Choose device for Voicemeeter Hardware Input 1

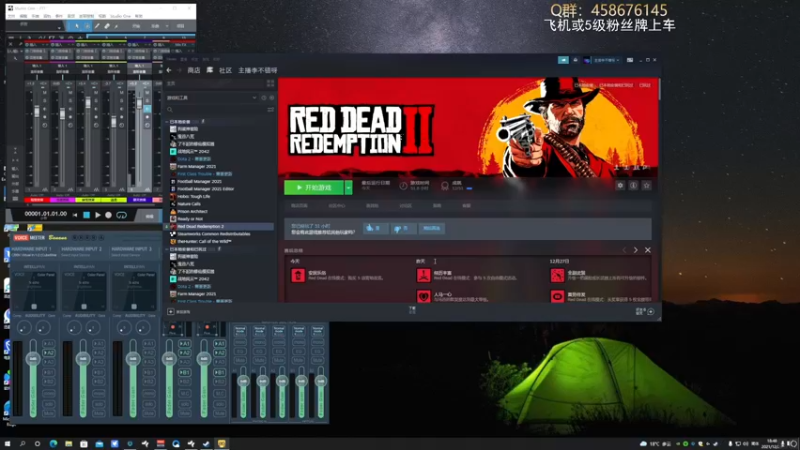(34, 255)
